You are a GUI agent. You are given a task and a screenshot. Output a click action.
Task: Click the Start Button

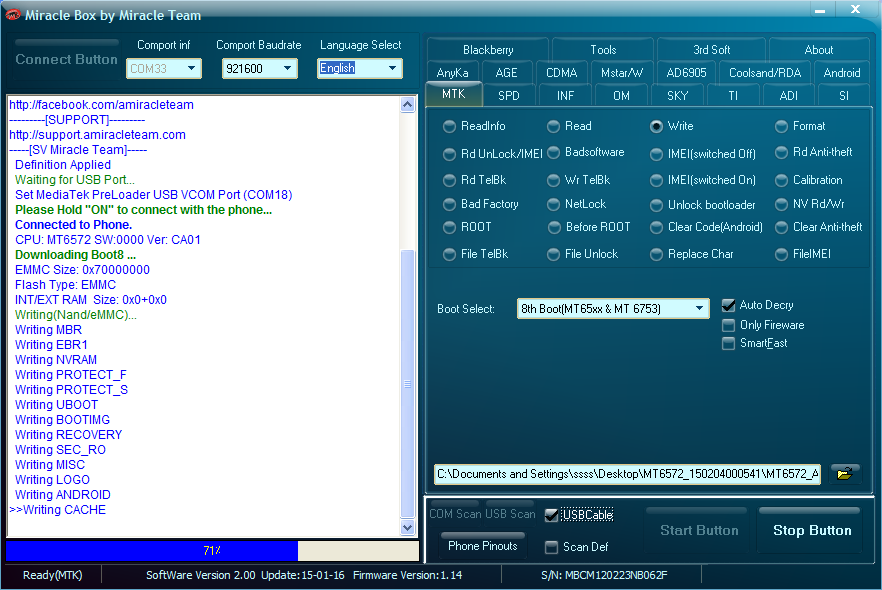tap(699, 530)
